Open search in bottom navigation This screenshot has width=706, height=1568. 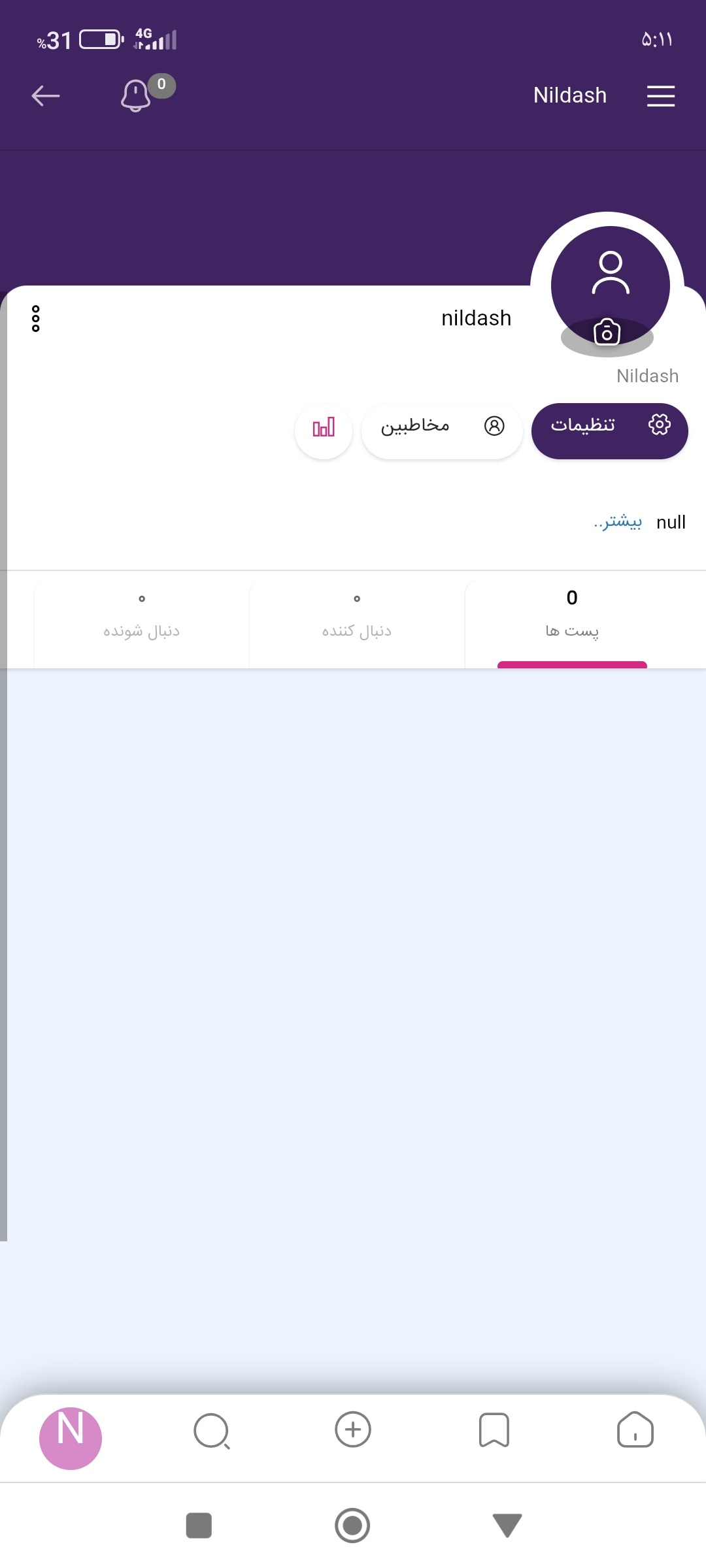pyautogui.click(x=212, y=1431)
